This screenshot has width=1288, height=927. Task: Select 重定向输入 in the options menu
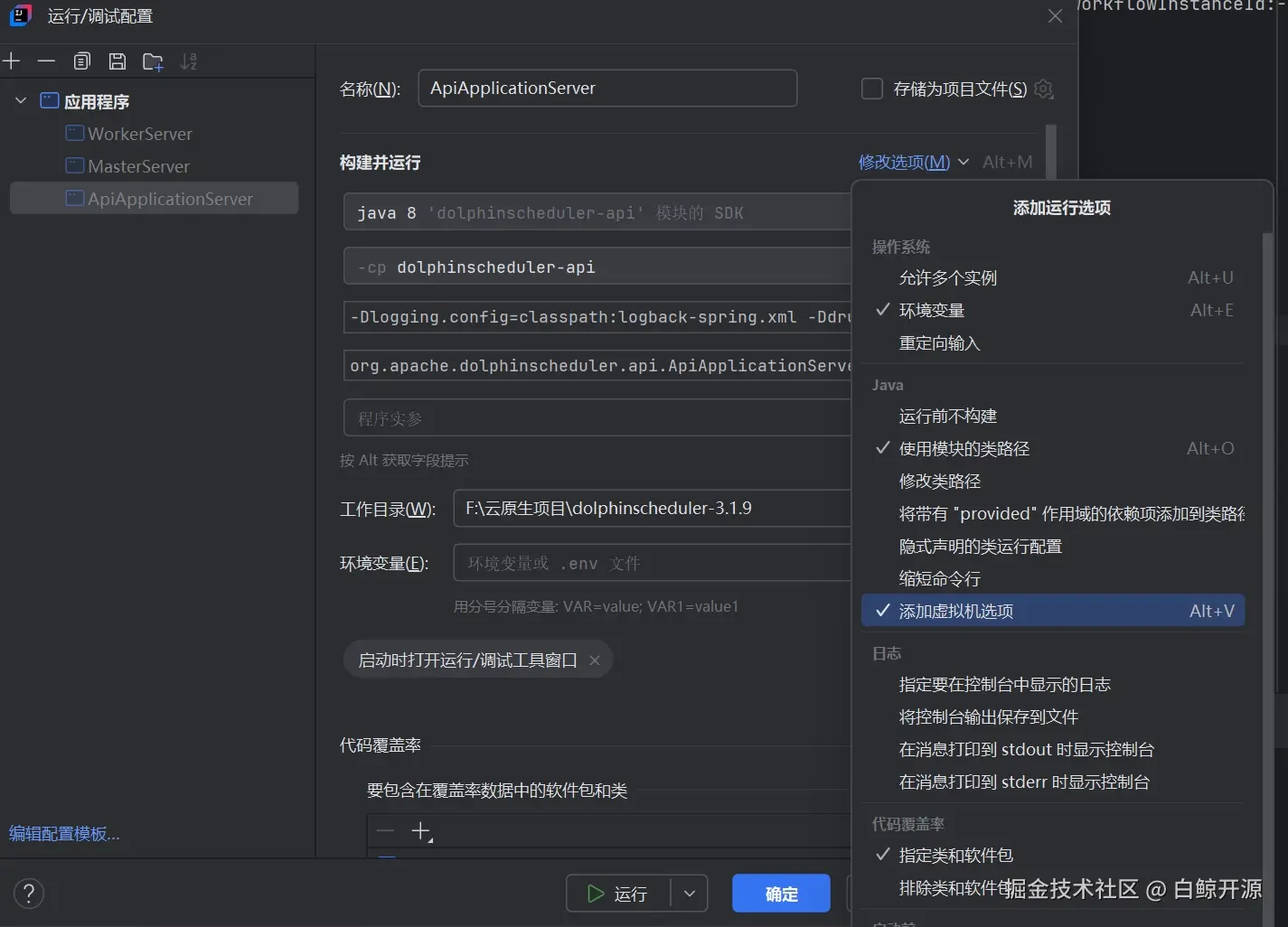[x=1053, y=342]
